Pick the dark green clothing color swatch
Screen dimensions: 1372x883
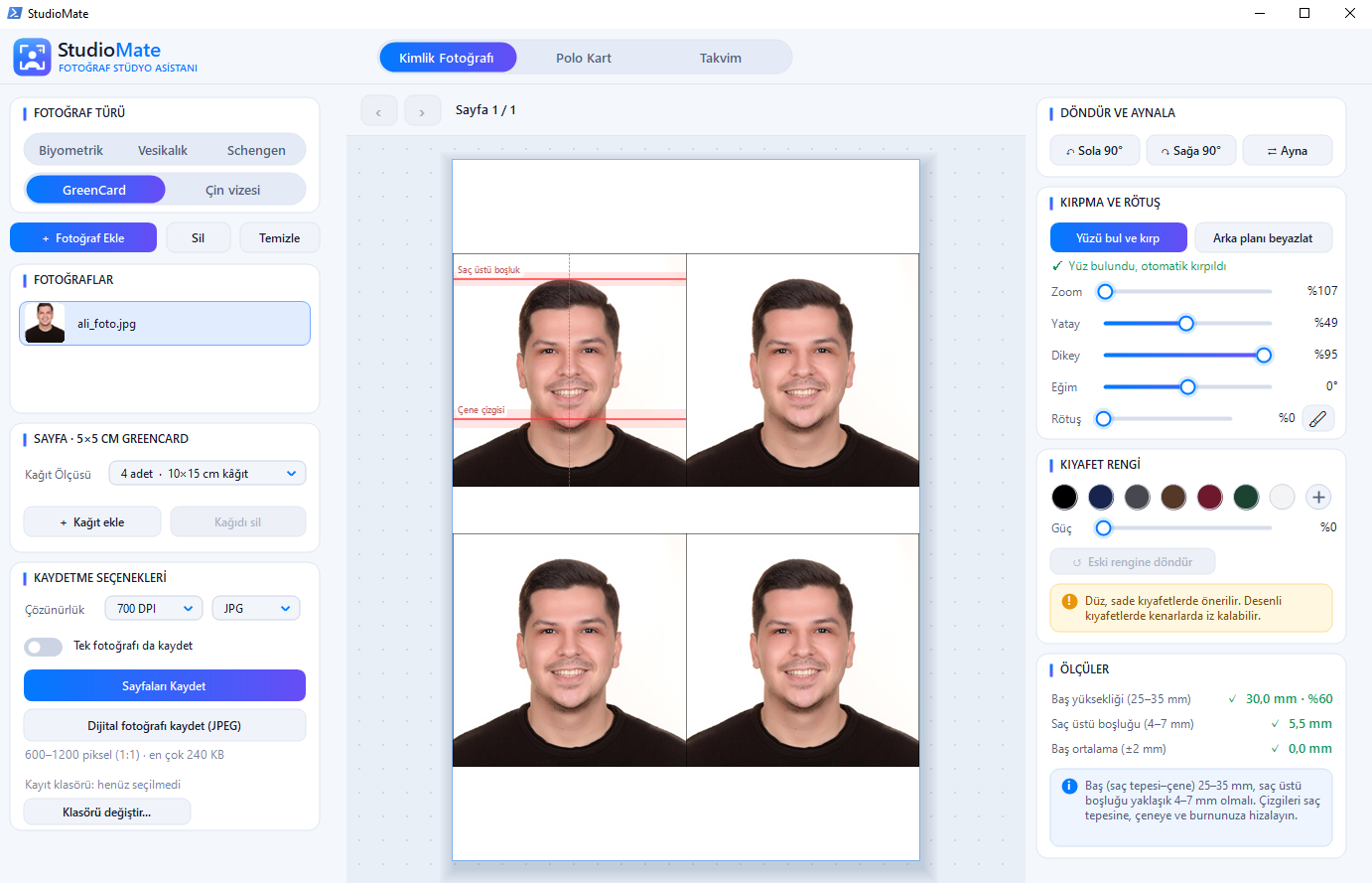1246,497
